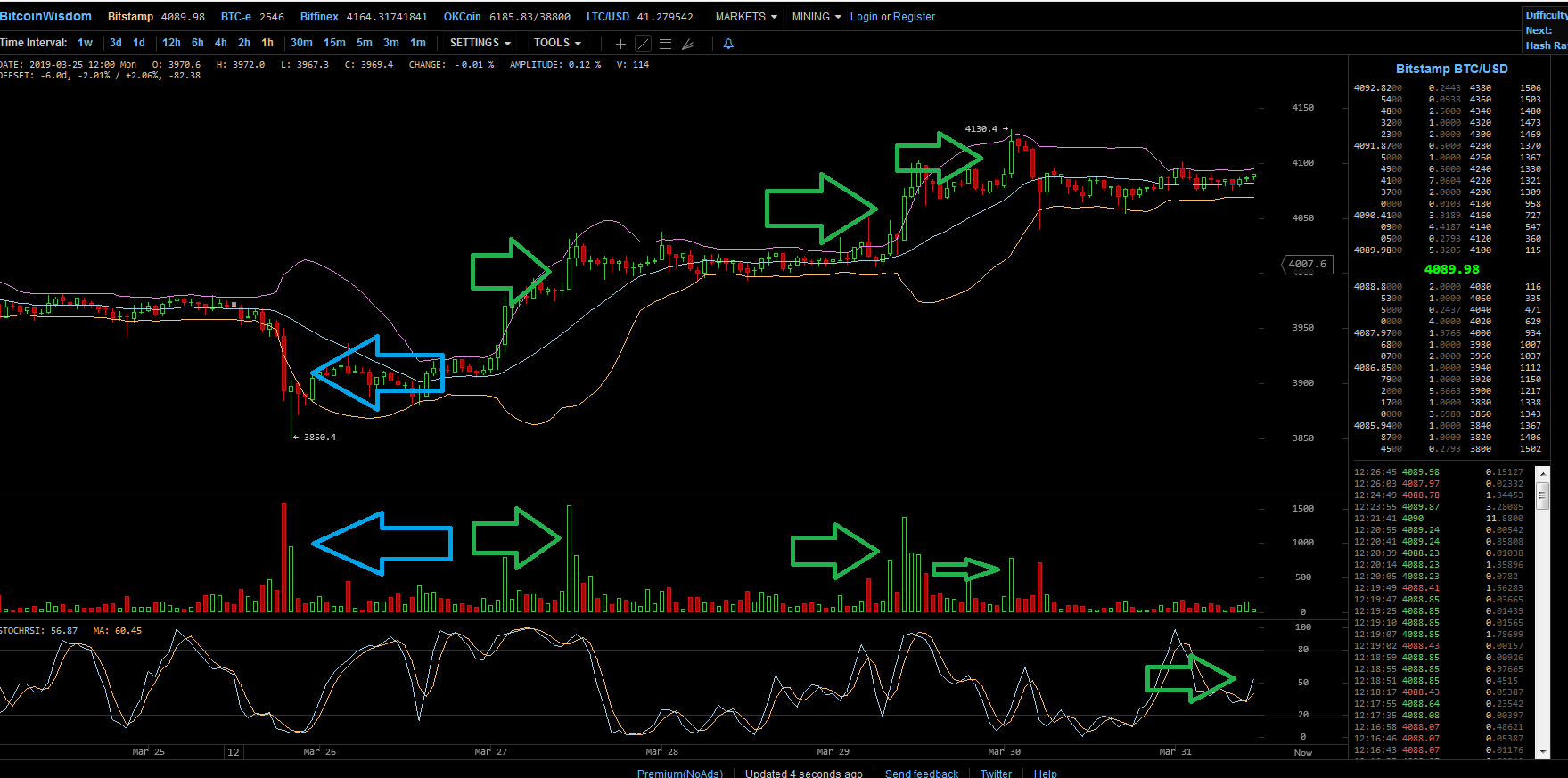Switch time interval to 1w
1568x778 pixels.
(x=85, y=43)
